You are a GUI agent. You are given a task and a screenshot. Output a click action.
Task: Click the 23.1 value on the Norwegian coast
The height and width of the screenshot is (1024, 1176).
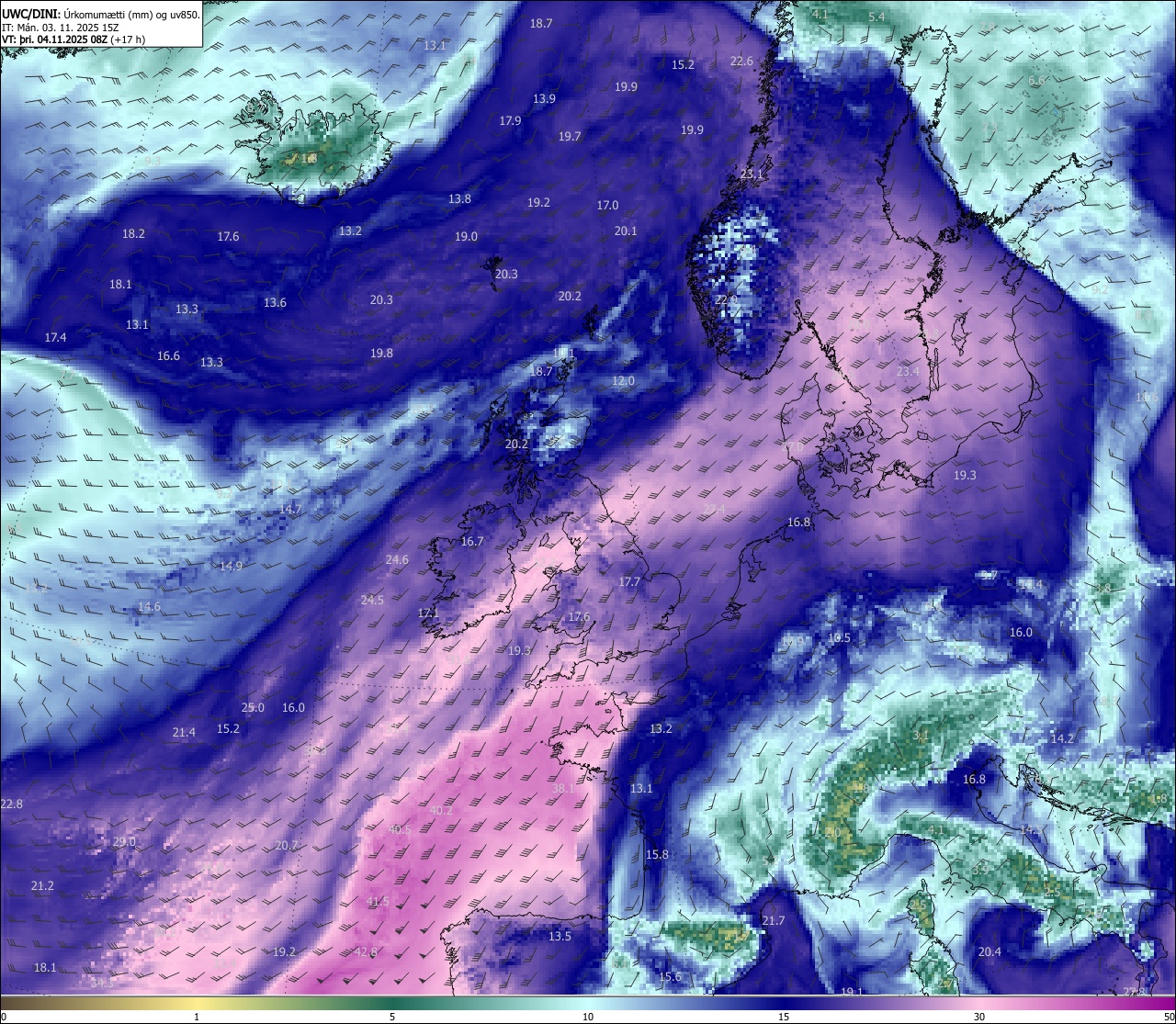pos(752,174)
